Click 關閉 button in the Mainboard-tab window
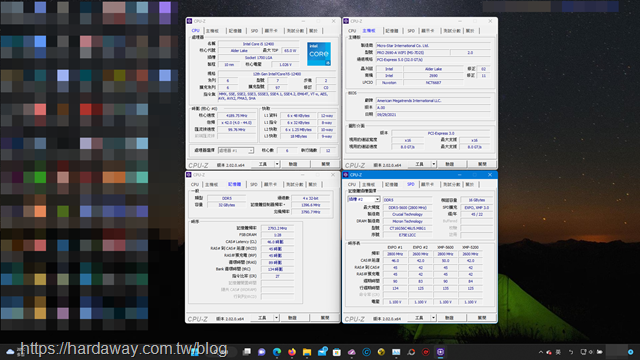This screenshot has width=640, height=360. (x=482, y=164)
